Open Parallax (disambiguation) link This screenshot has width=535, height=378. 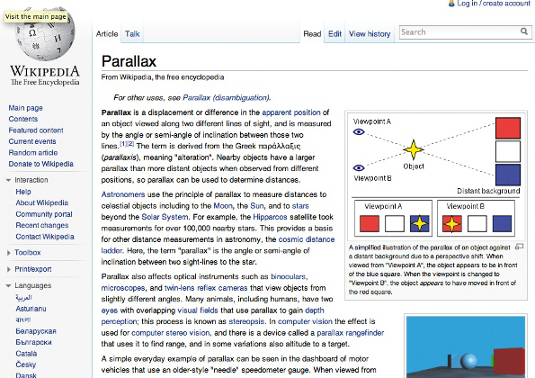pyautogui.click(x=226, y=98)
